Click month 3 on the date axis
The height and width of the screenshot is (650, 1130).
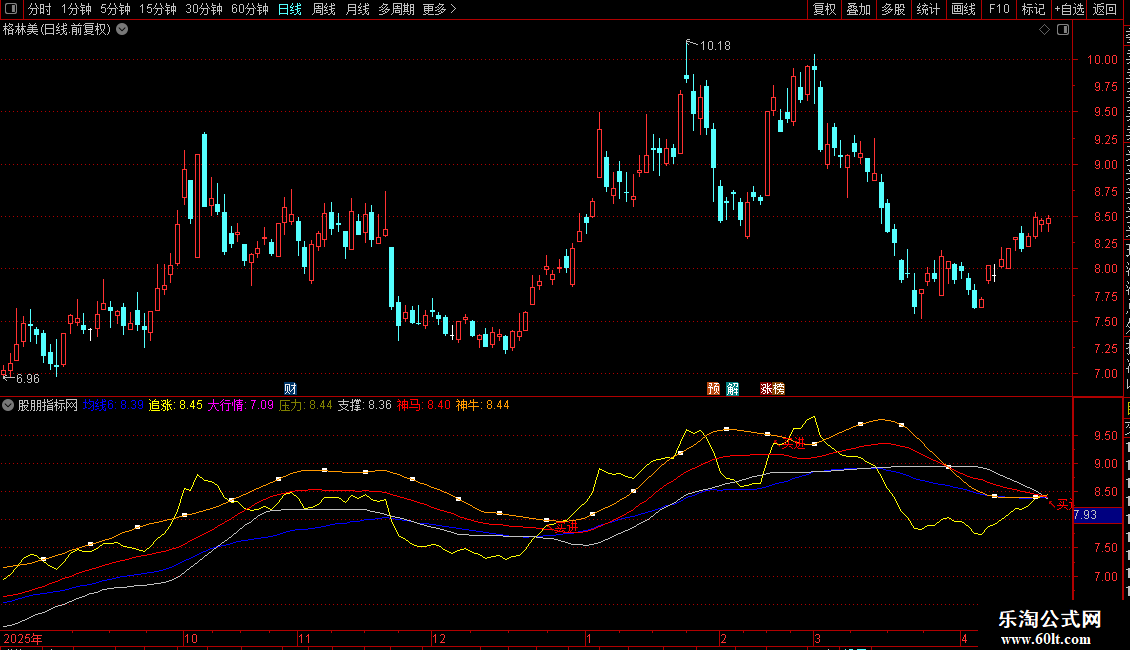point(817,638)
